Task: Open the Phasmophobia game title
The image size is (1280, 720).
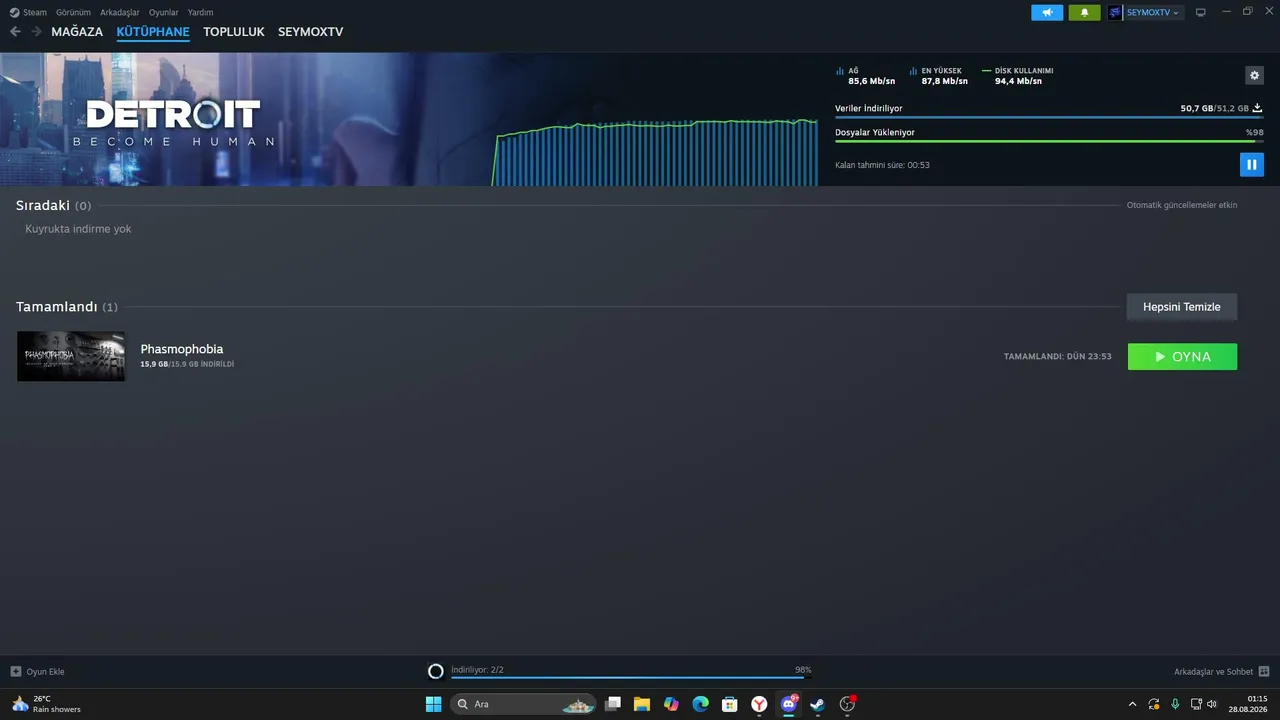Action: [182, 349]
